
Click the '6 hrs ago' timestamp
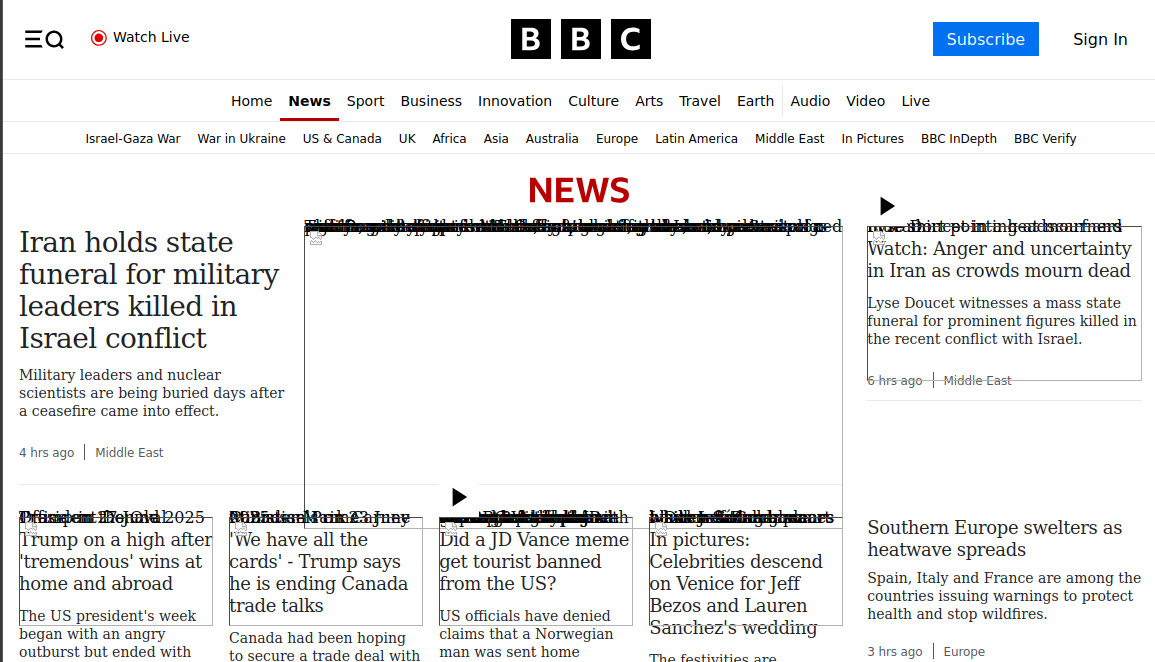894,380
